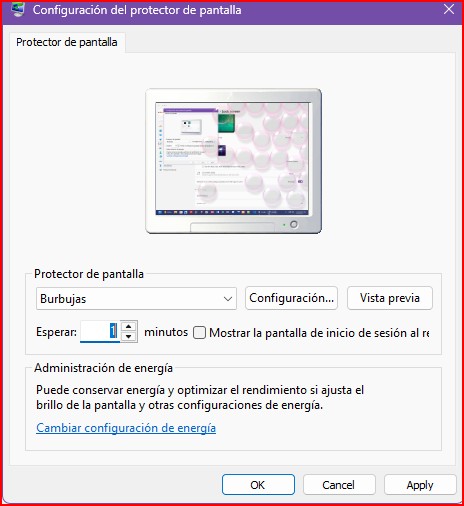Click the dialog title Configuración del protector de pantalla

click(x=137, y=10)
